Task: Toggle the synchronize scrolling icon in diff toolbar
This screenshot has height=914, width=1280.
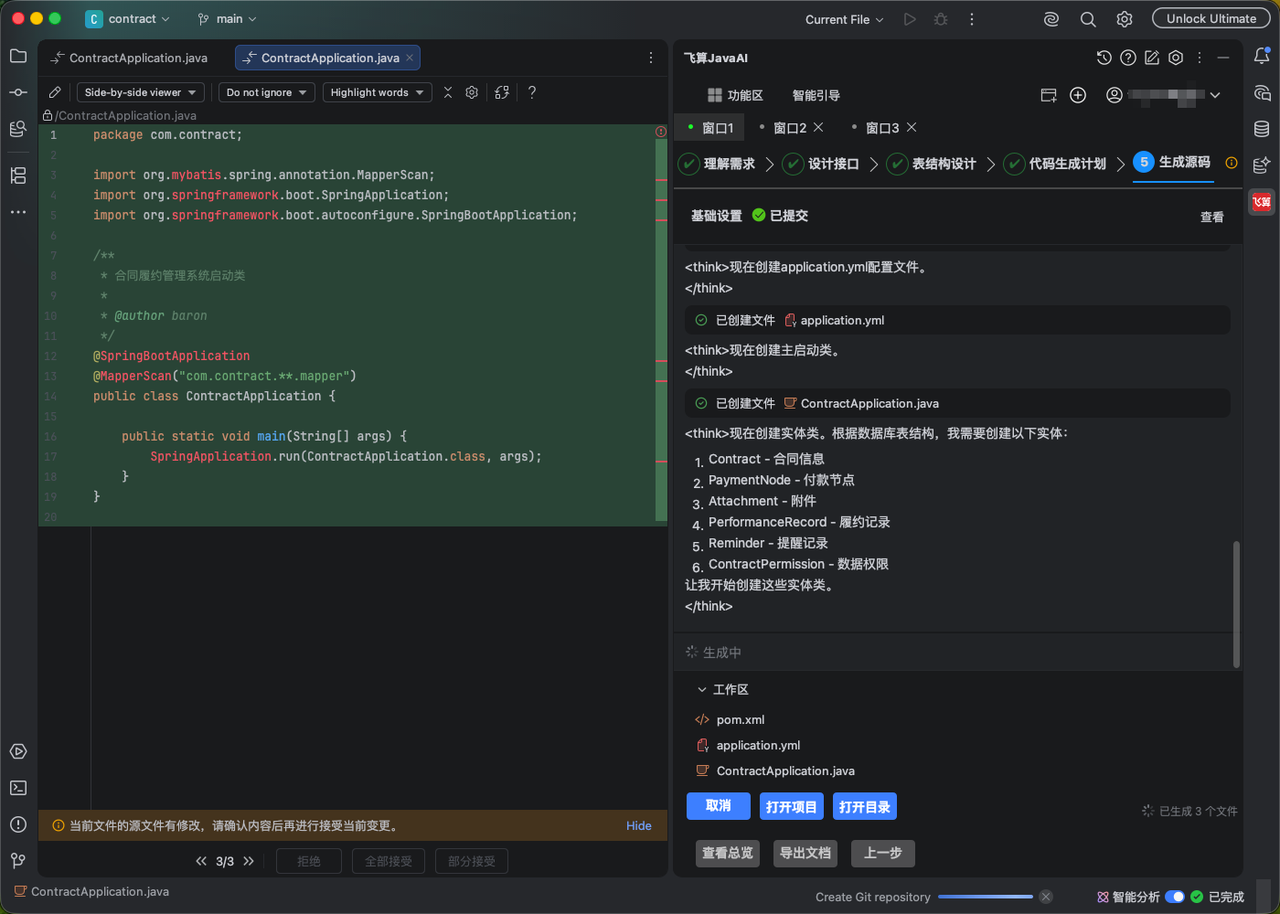Action: pos(502,92)
